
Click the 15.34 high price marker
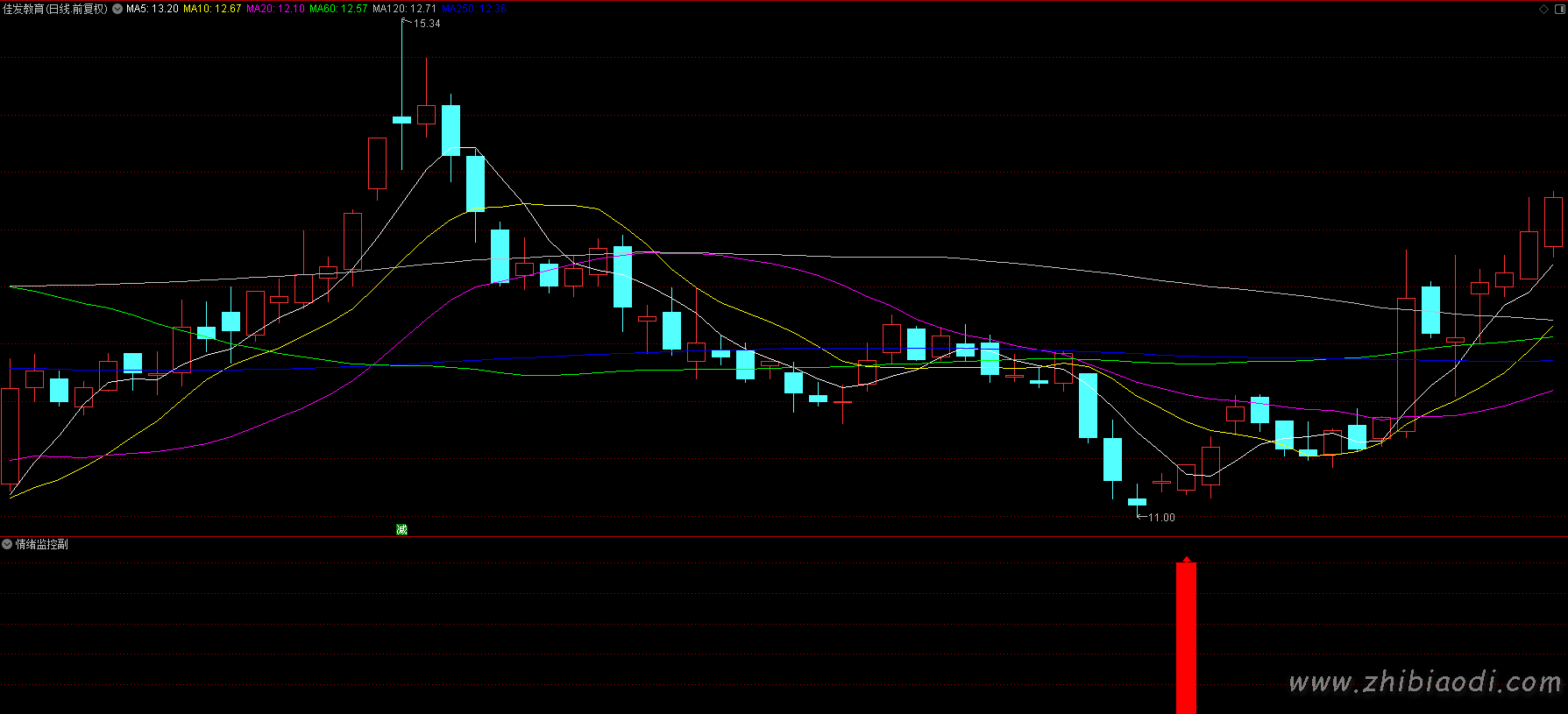click(x=427, y=24)
